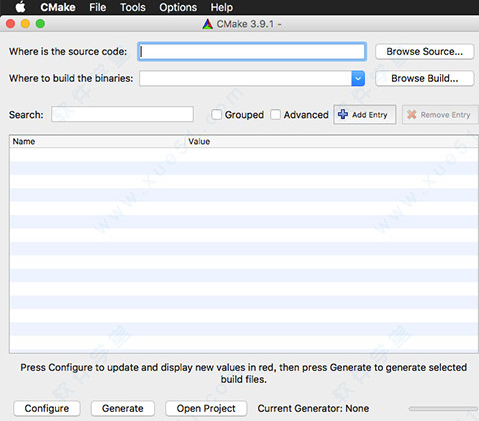Image resolution: width=479 pixels, height=421 pixels.
Task: Expand the build binaries dropdown arrow
Action: (x=358, y=78)
